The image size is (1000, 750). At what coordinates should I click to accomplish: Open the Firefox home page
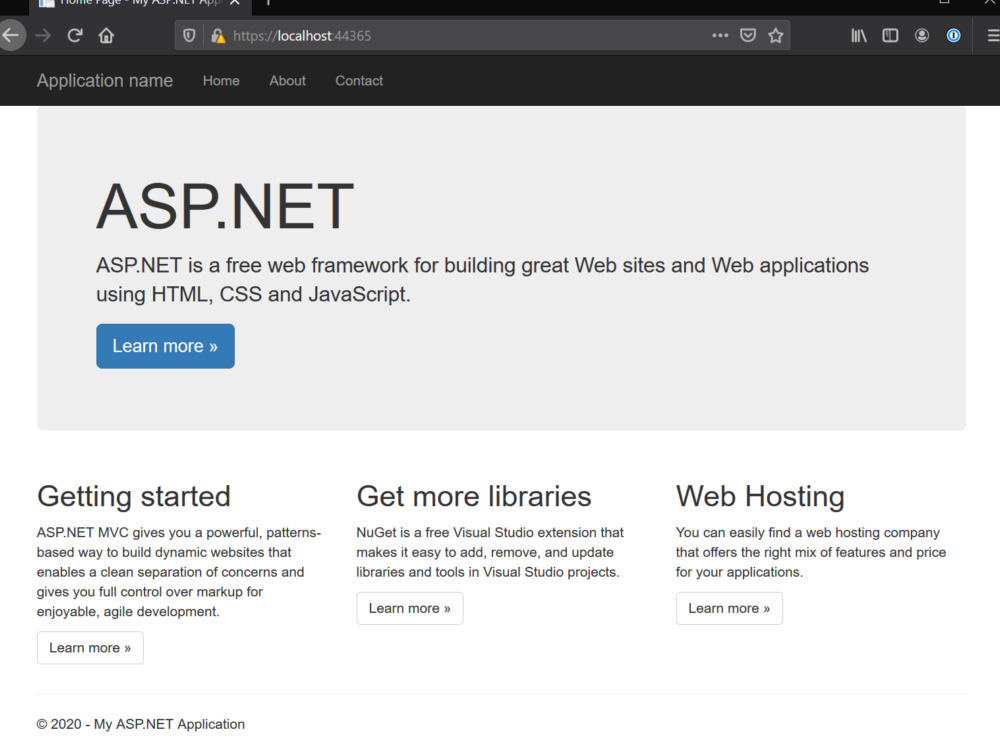(x=106, y=35)
